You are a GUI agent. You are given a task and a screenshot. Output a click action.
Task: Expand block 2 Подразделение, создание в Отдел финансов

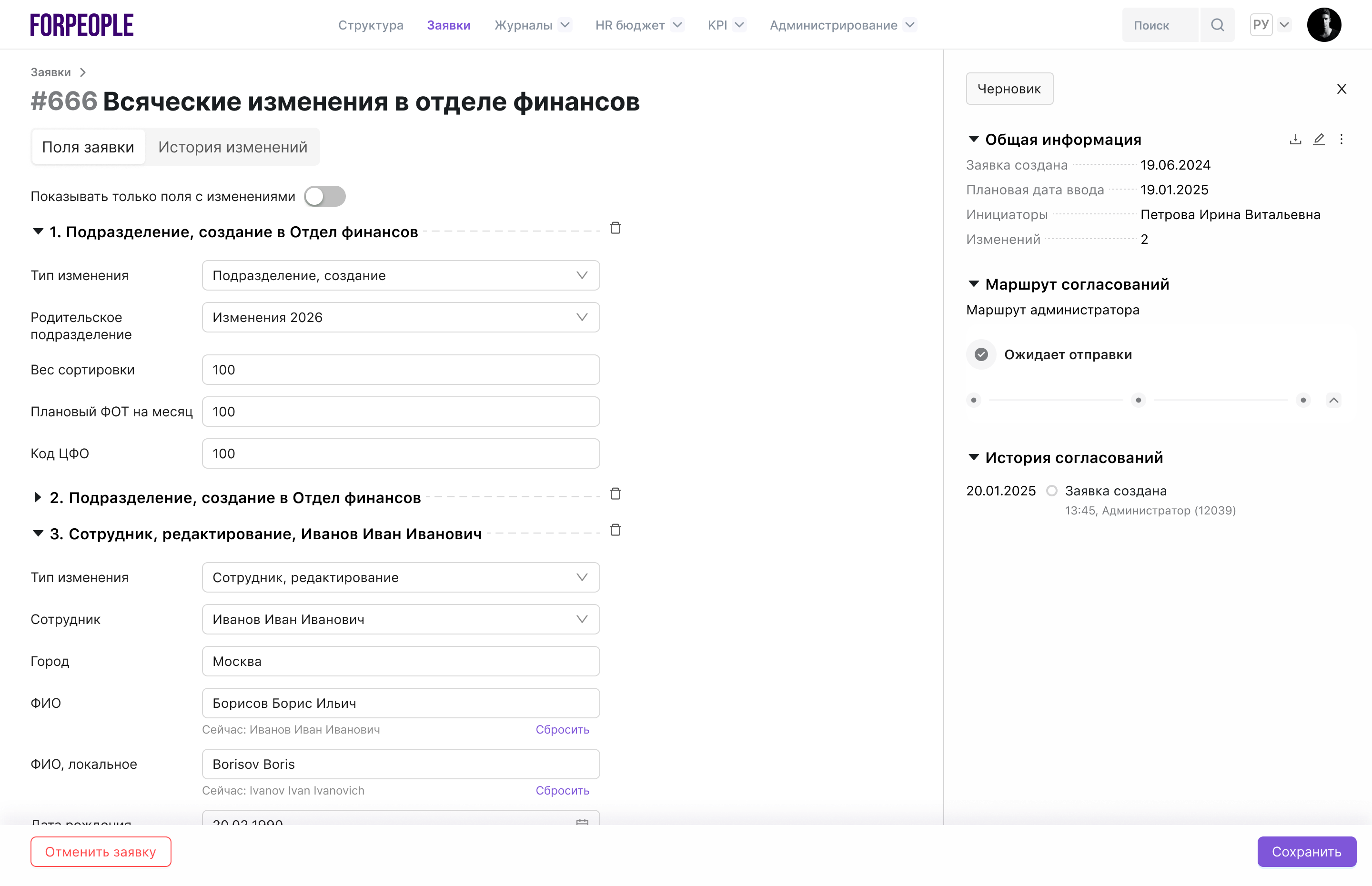click(38, 497)
